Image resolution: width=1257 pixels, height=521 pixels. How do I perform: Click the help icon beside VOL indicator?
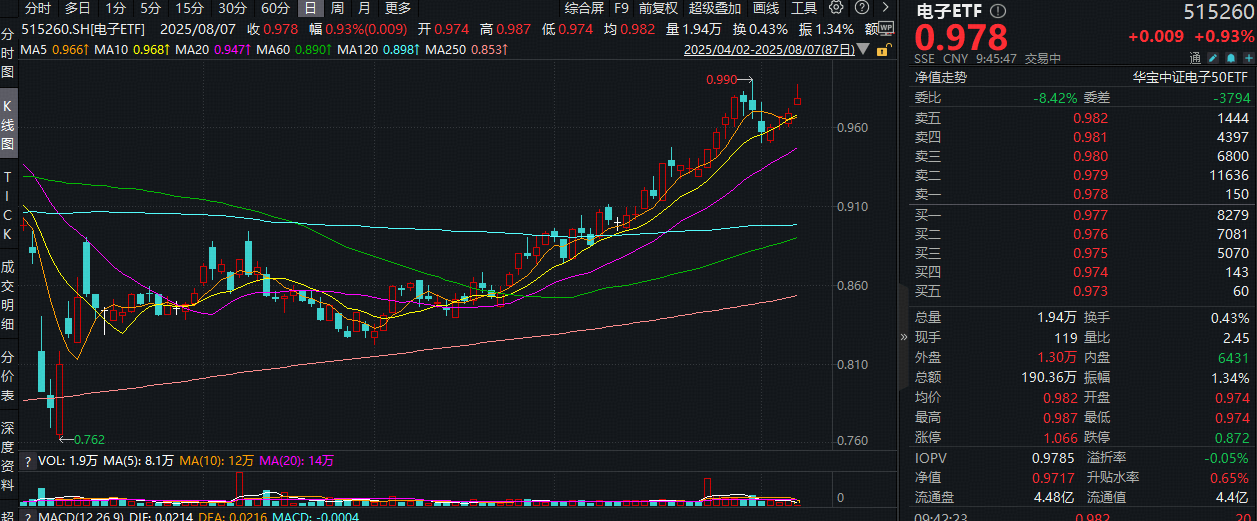(x=26, y=461)
